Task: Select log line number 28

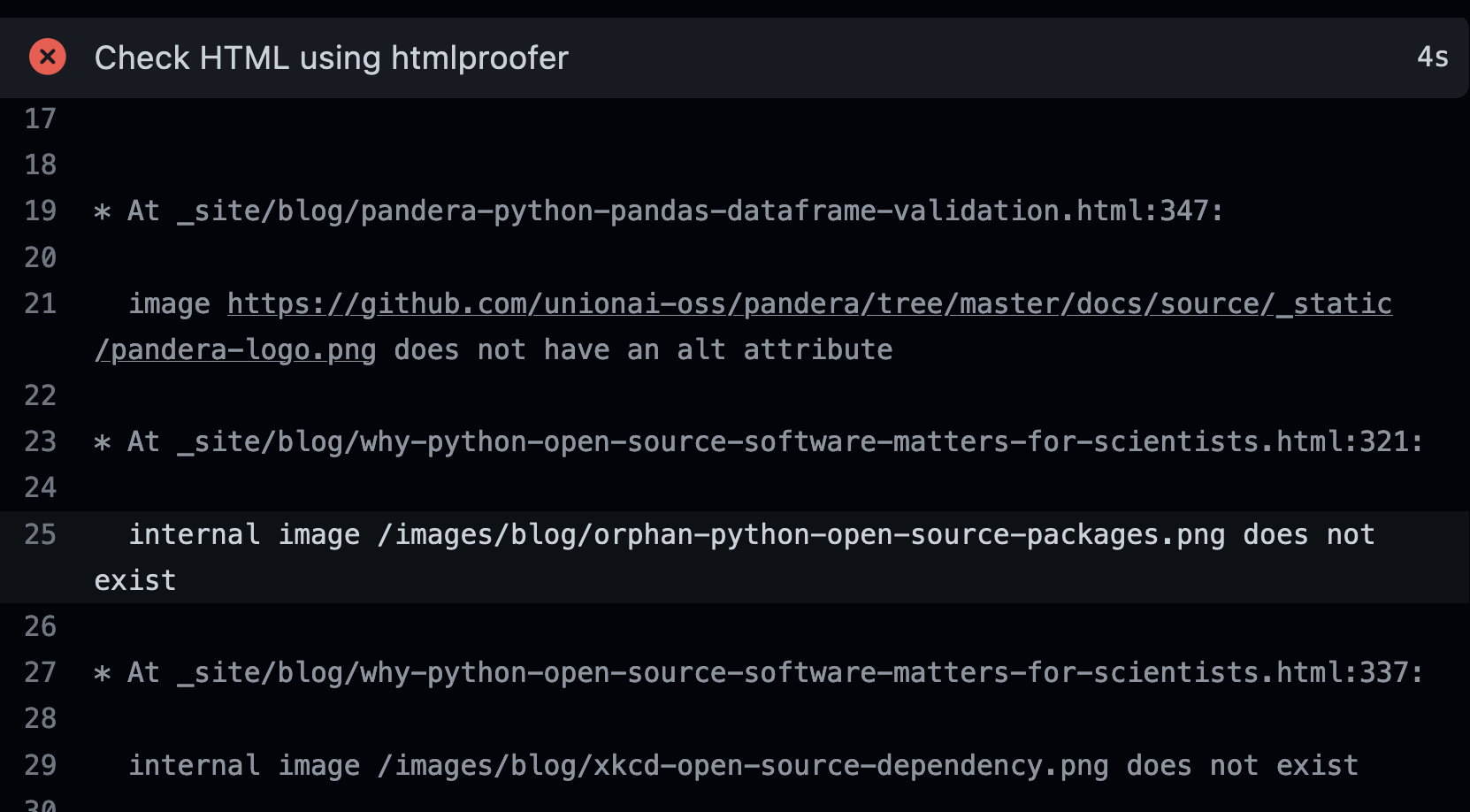Action: tap(40, 718)
